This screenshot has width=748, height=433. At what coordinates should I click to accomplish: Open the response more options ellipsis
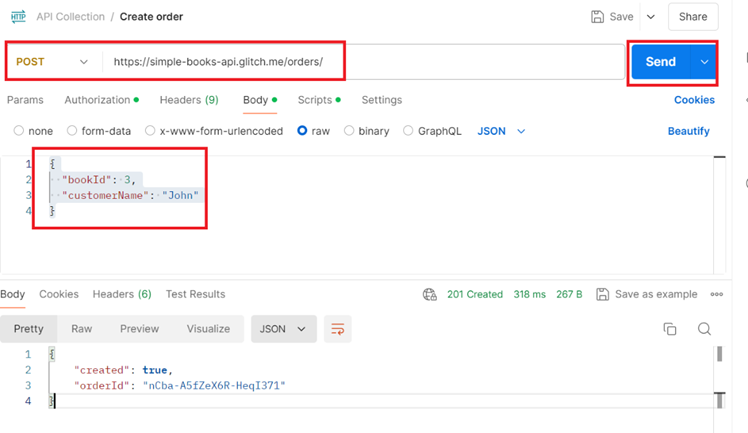[x=716, y=295]
